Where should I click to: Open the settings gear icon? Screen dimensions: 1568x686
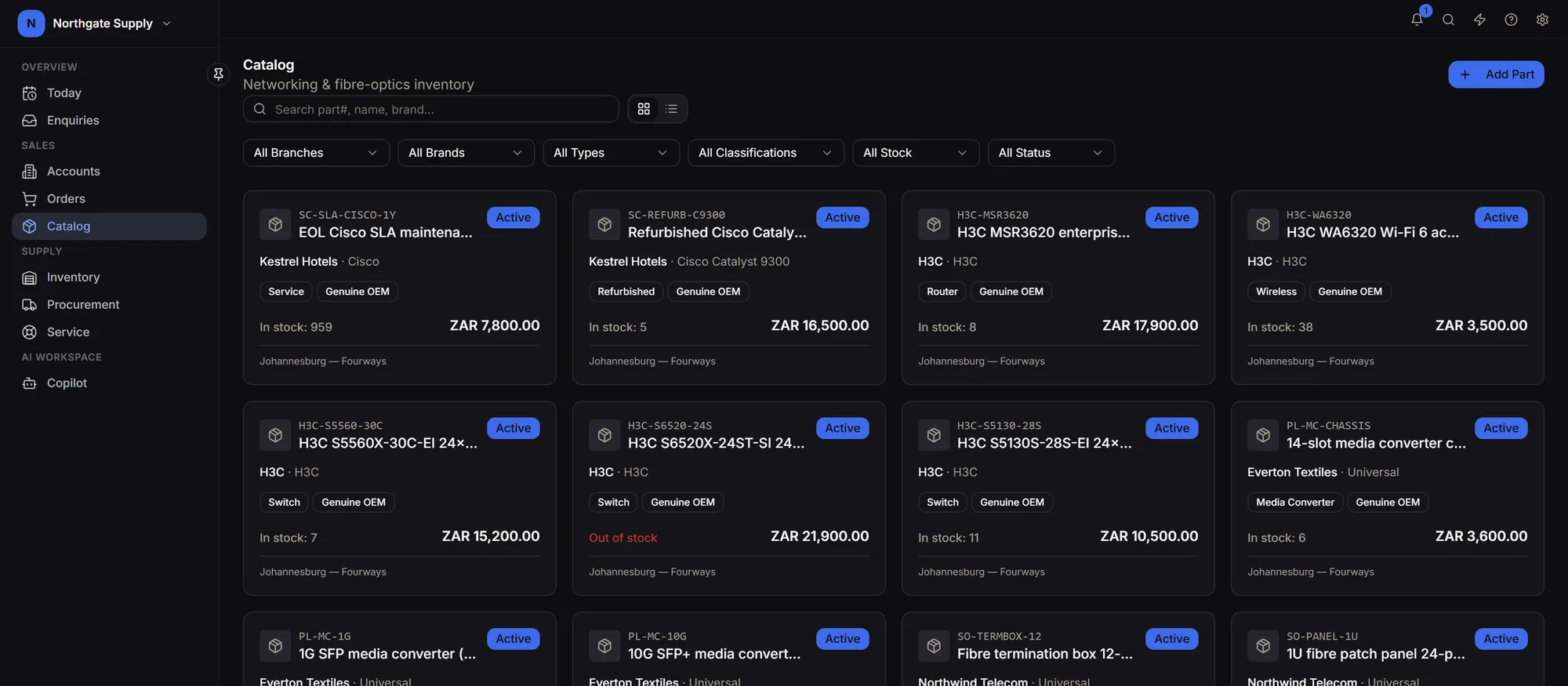(x=1542, y=20)
